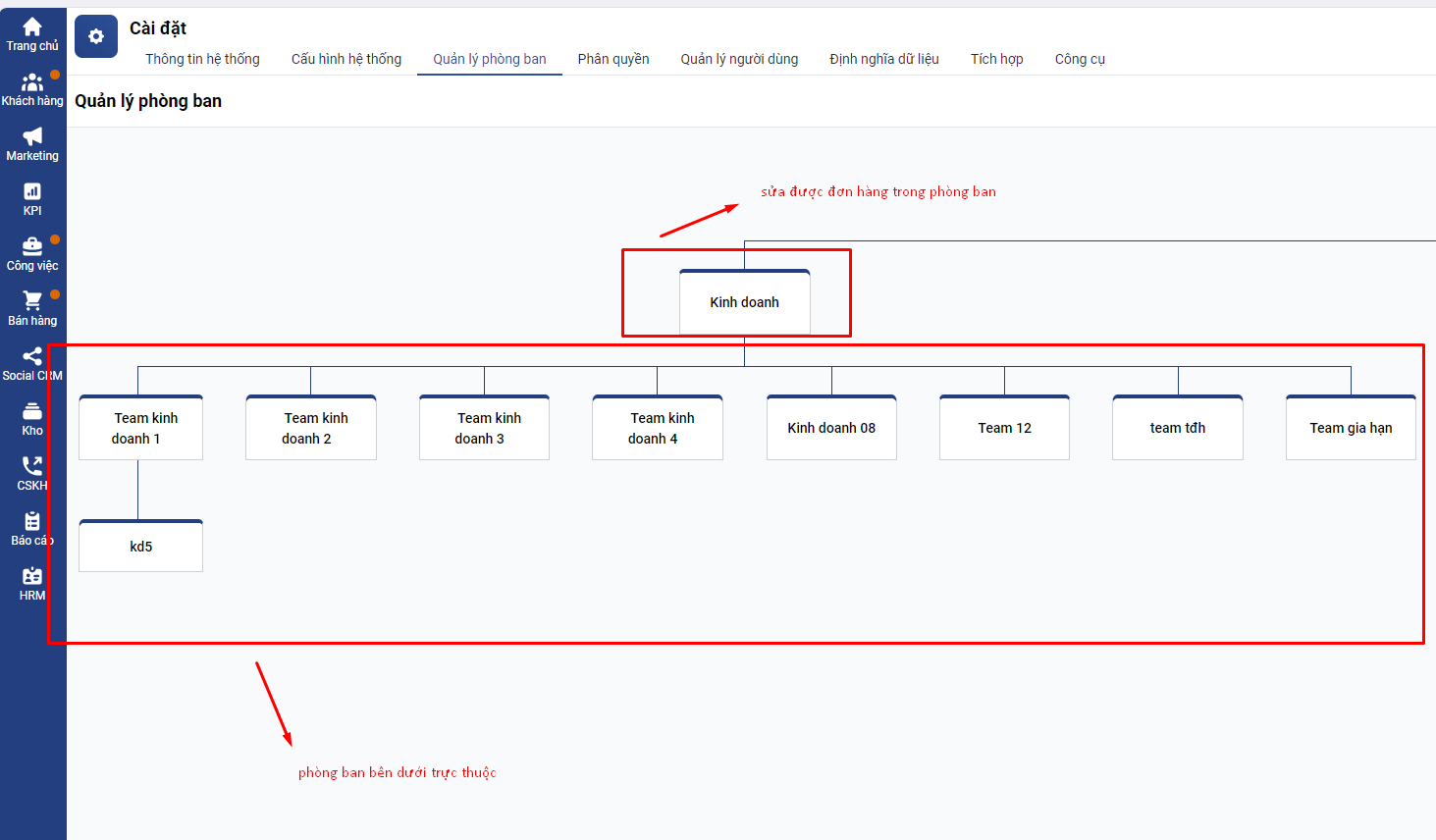Click the Cài đặt gear icon

point(96,36)
